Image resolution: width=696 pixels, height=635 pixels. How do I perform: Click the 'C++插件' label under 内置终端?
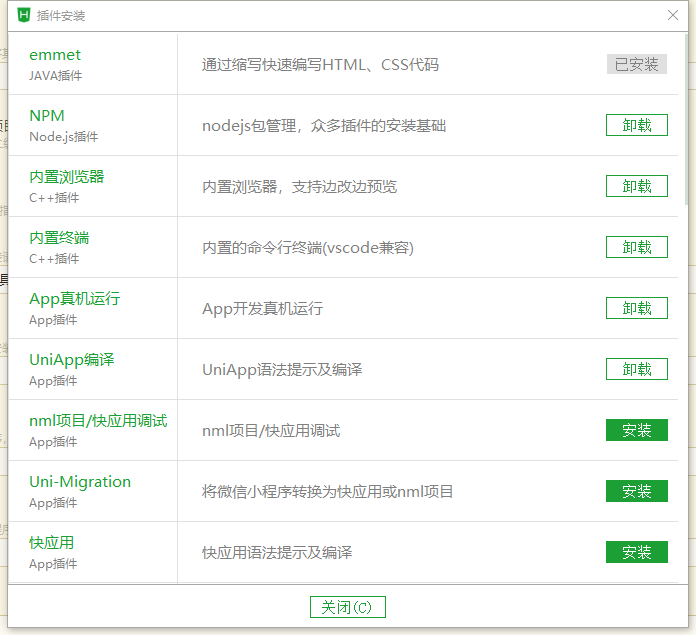coord(54,259)
